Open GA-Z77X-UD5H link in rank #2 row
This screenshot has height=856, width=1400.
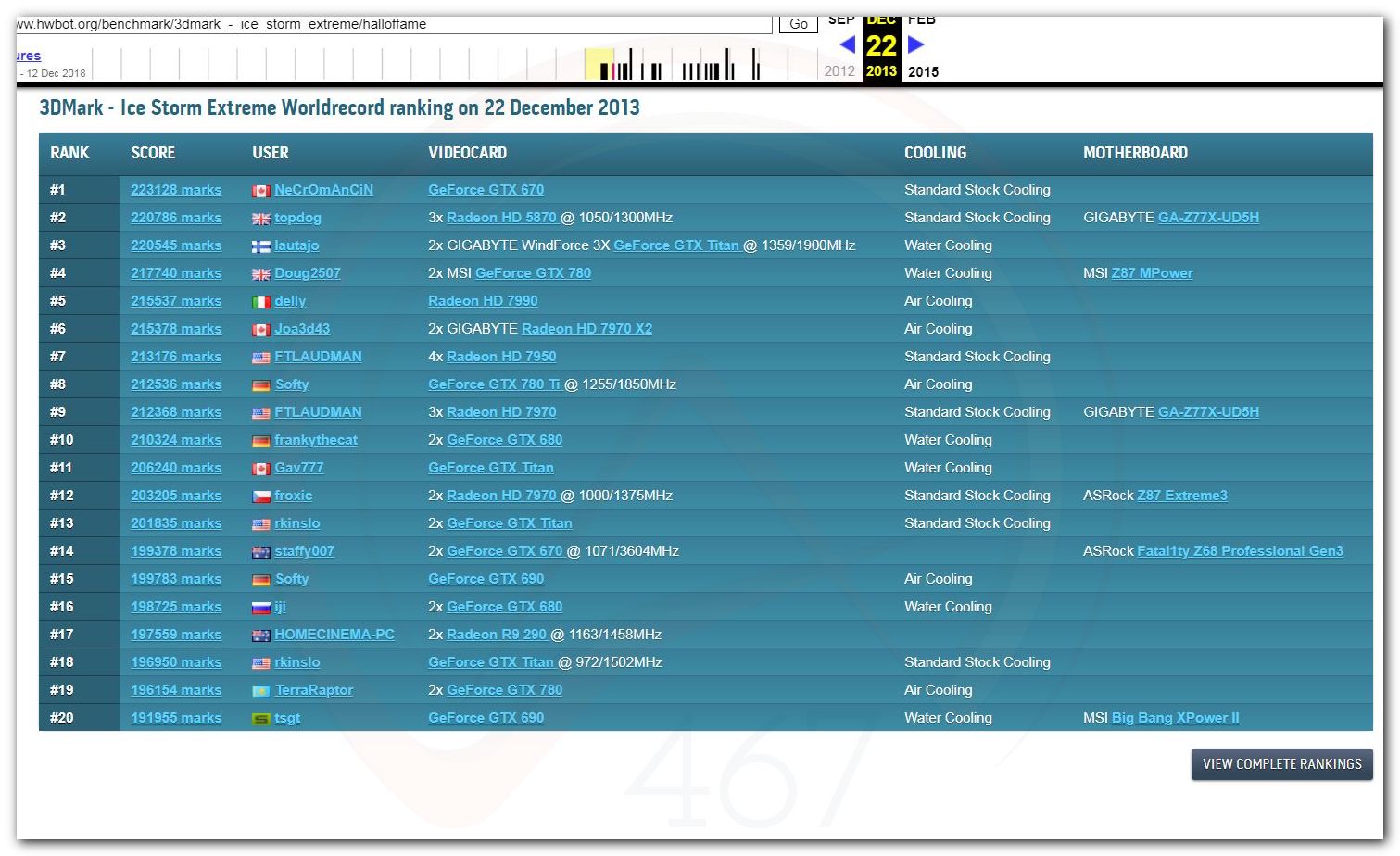(1208, 218)
